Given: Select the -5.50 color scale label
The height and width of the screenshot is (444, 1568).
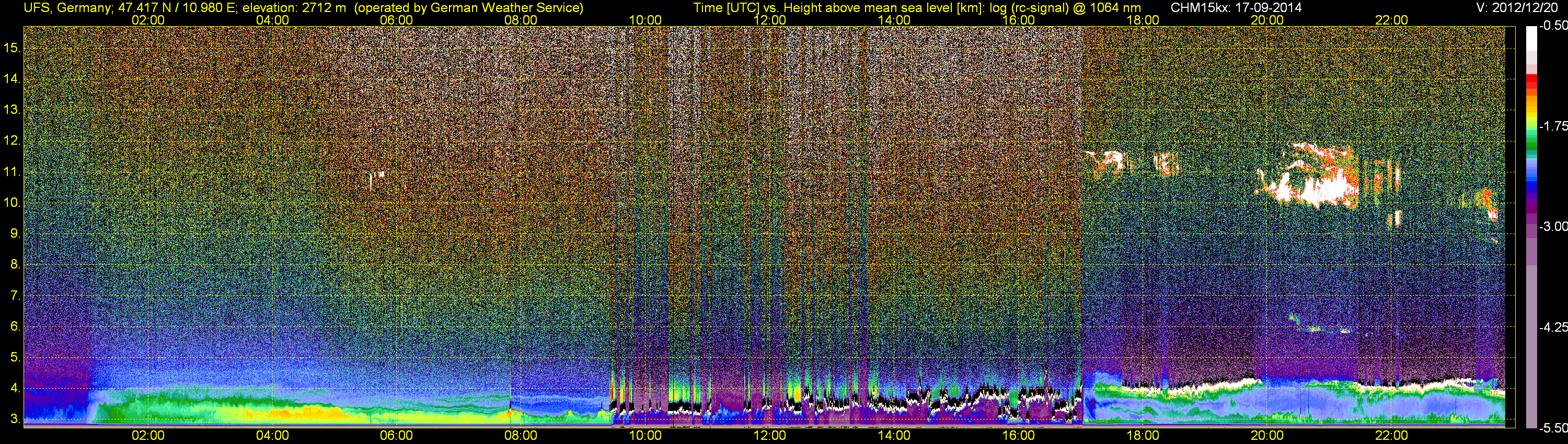Looking at the screenshot, I should pyautogui.click(x=1553, y=428).
